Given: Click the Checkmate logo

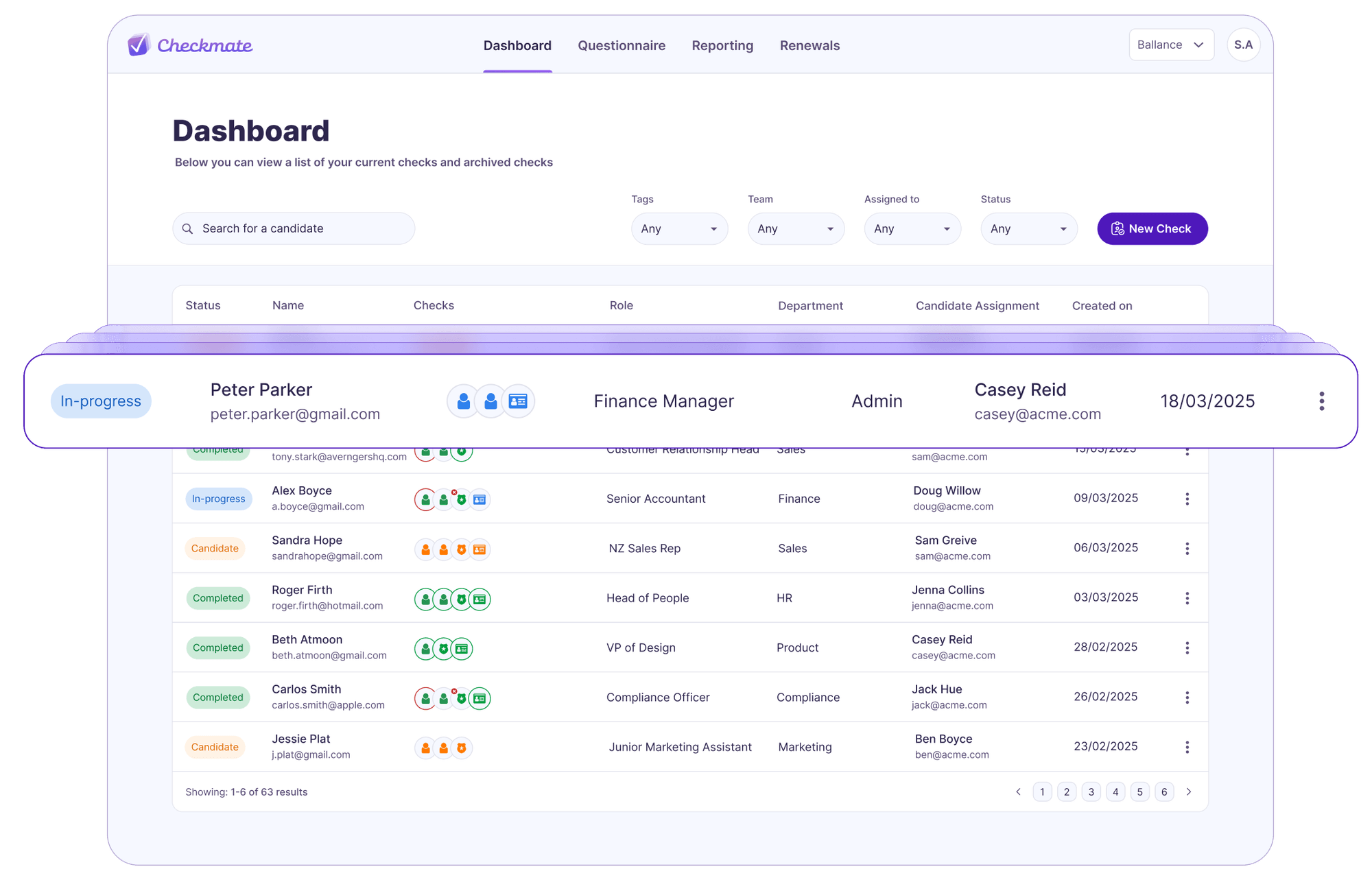Looking at the screenshot, I should pyautogui.click(x=190, y=45).
